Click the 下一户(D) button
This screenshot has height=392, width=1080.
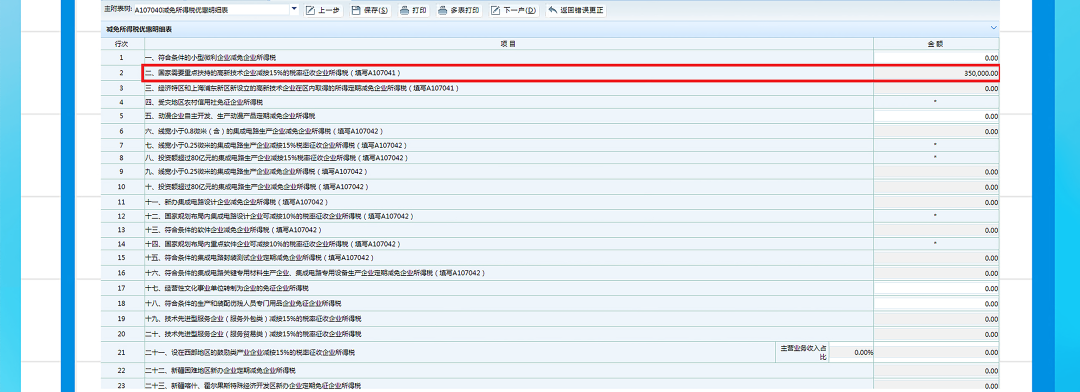pos(514,10)
